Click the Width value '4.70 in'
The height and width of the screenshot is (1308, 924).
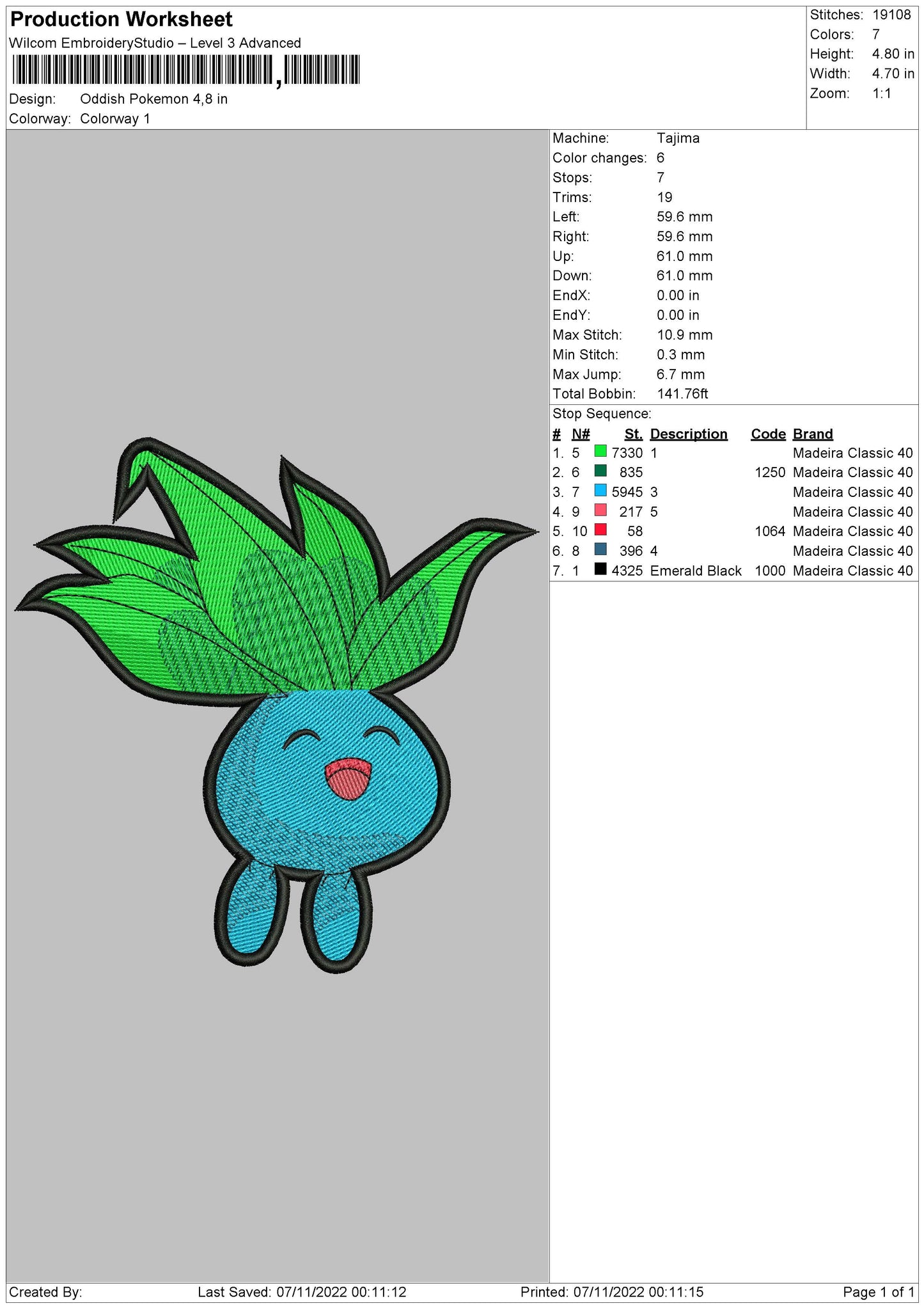893,74
